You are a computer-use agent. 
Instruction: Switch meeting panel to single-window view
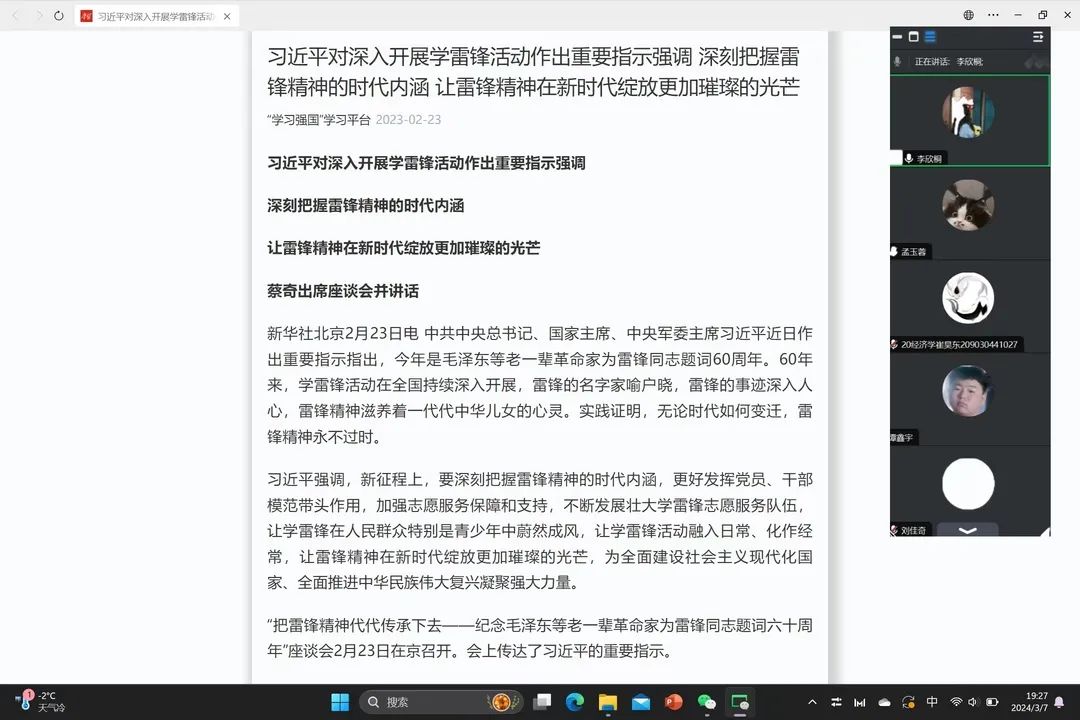pyautogui.click(x=913, y=37)
